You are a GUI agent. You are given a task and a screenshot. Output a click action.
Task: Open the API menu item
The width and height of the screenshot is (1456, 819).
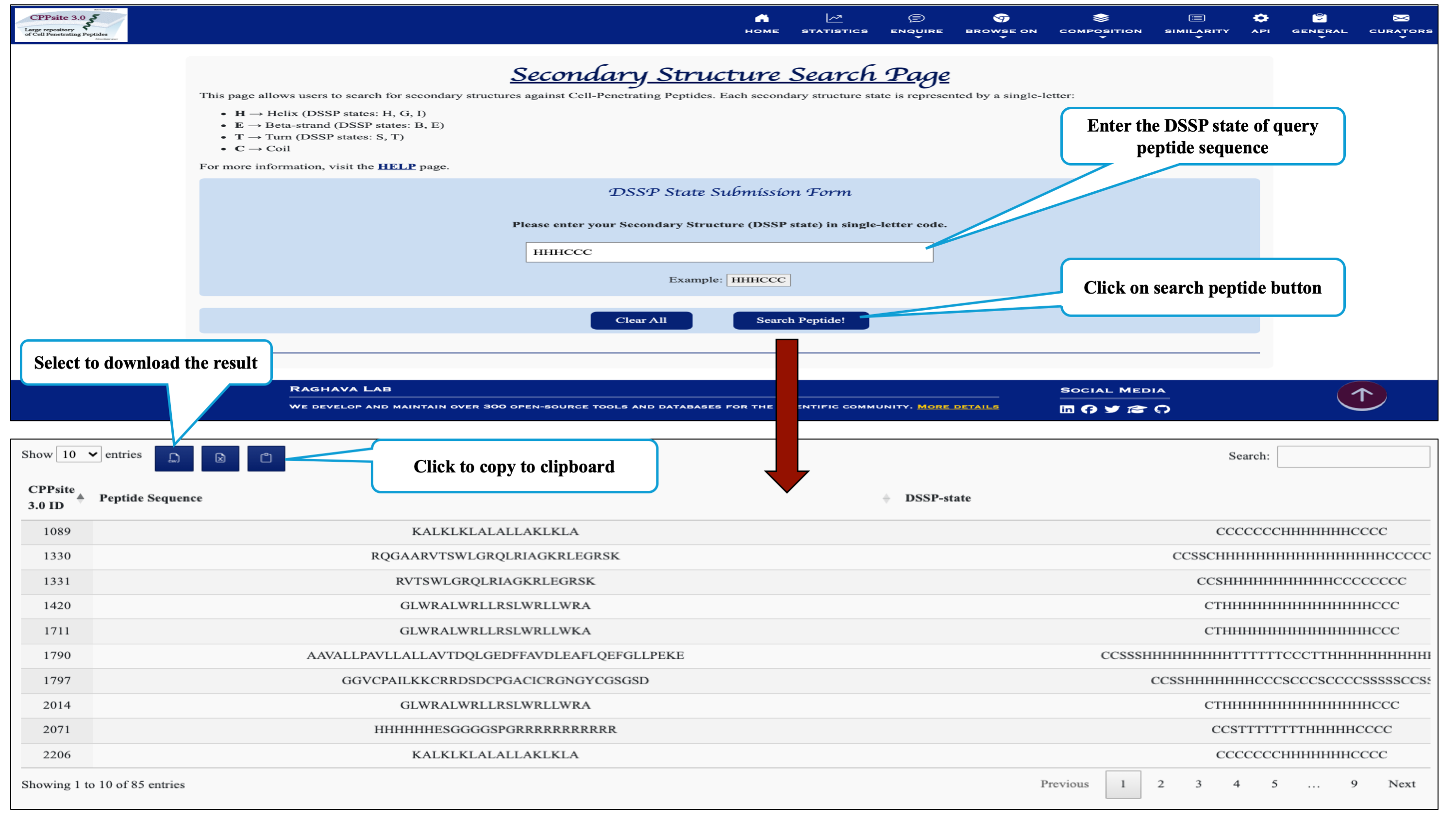[x=1260, y=24]
